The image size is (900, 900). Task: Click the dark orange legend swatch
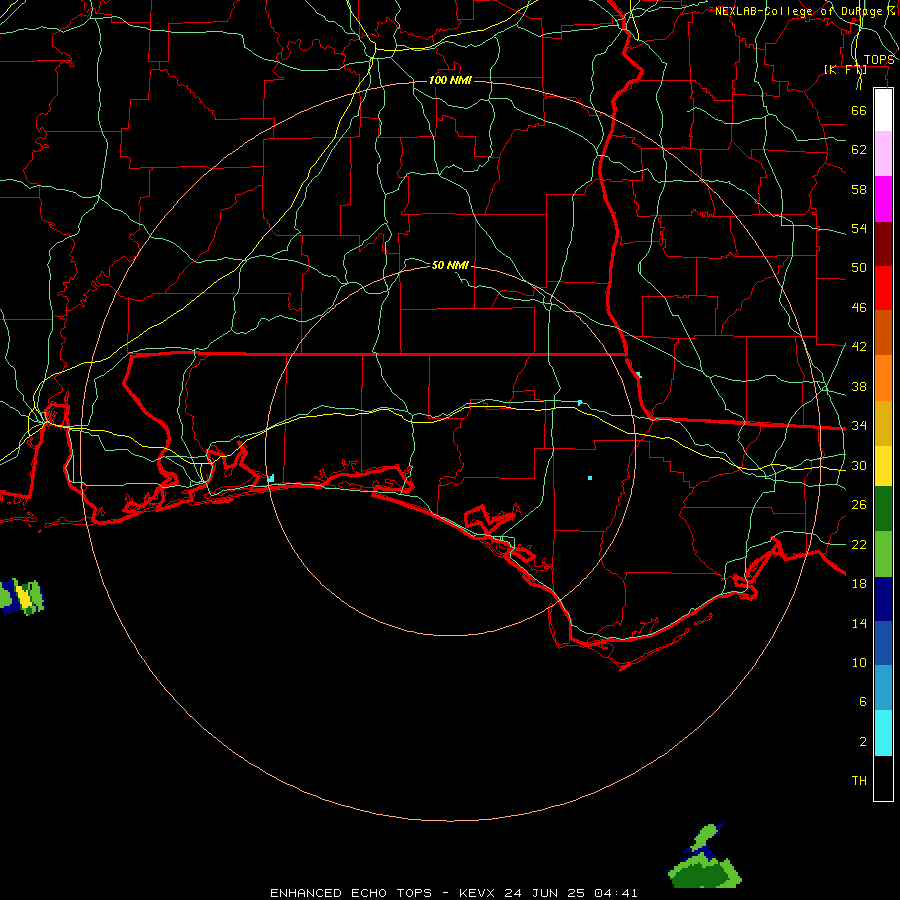click(x=883, y=333)
